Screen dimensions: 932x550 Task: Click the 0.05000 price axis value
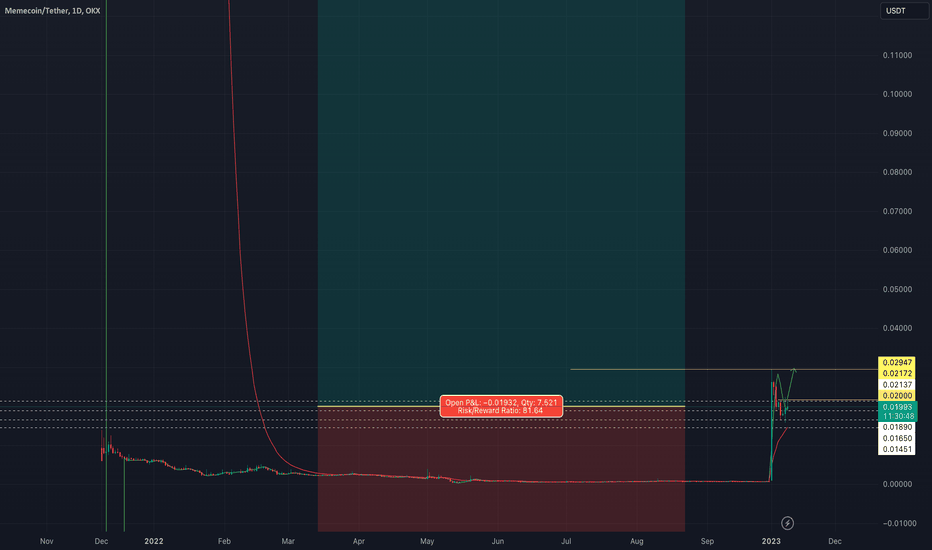pos(897,290)
